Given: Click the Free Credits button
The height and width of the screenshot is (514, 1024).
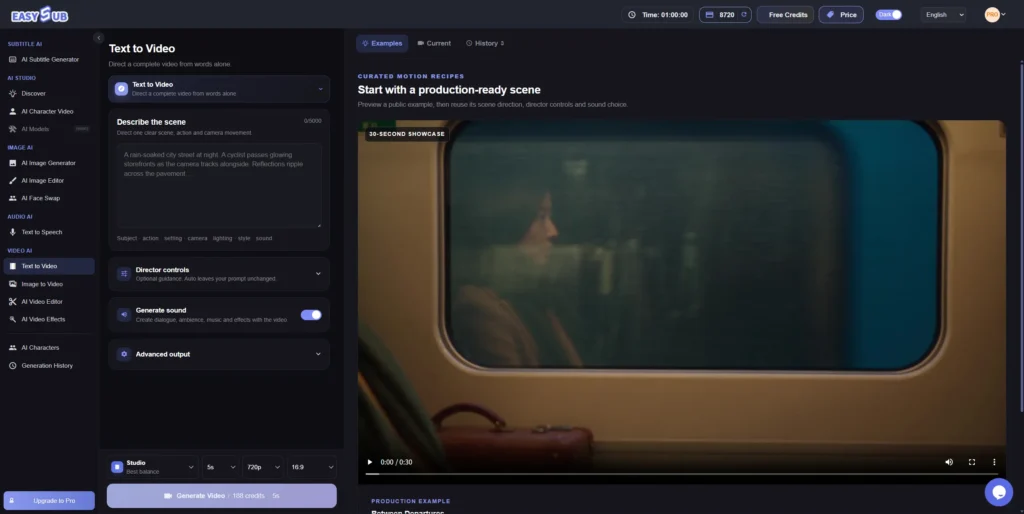Looking at the screenshot, I should pyautogui.click(x=786, y=14).
